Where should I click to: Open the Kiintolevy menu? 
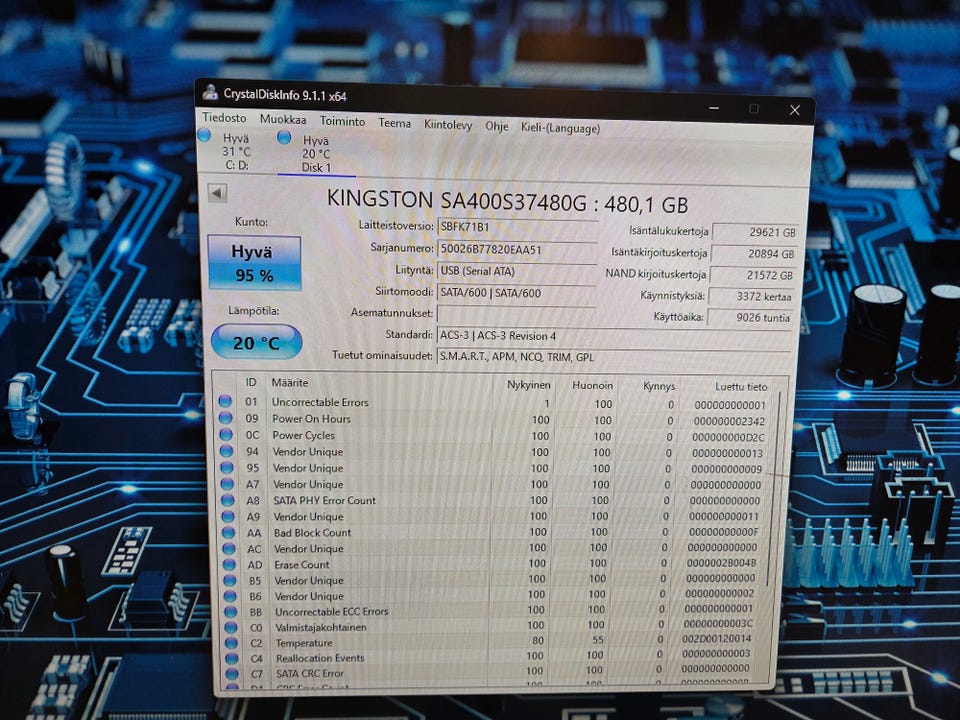(x=448, y=125)
